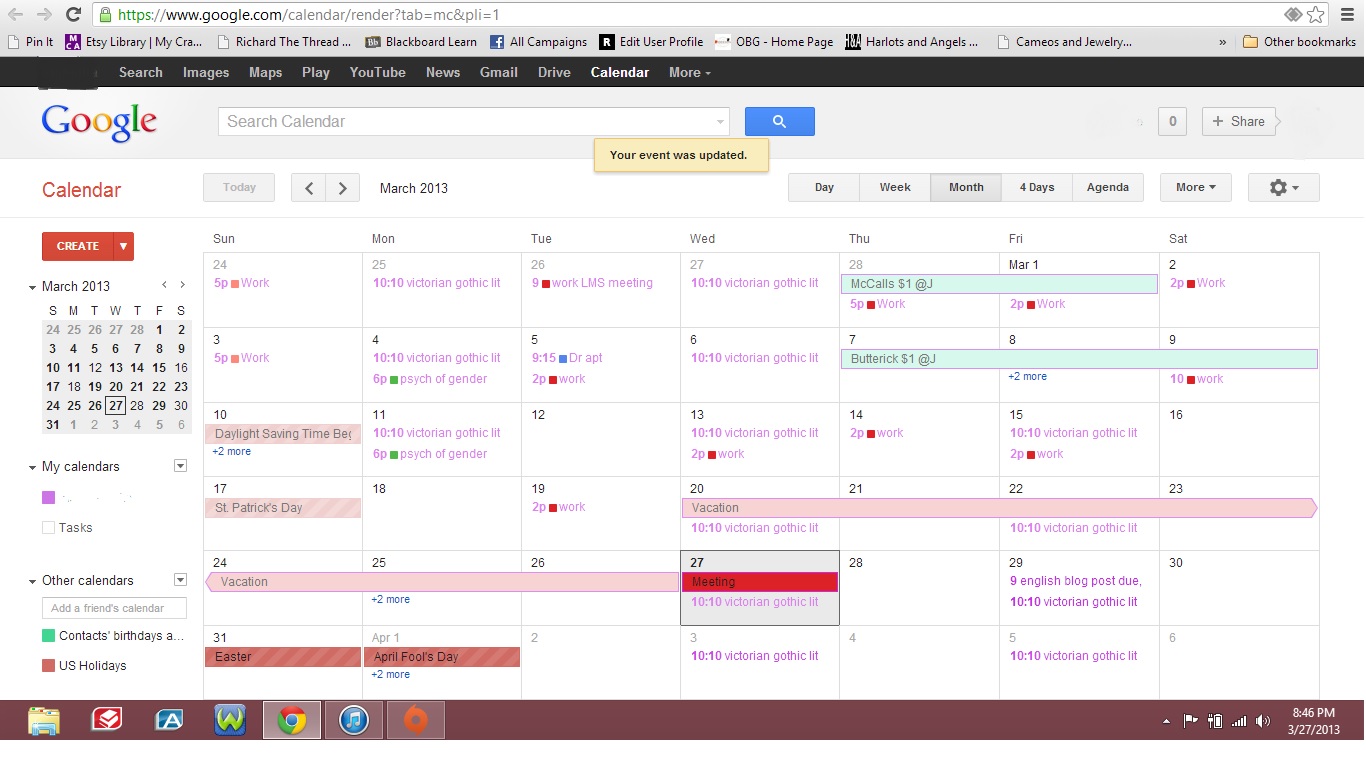Click the browser back arrow
The width and height of the screenshot is (1366, 768).
point(17,14)
